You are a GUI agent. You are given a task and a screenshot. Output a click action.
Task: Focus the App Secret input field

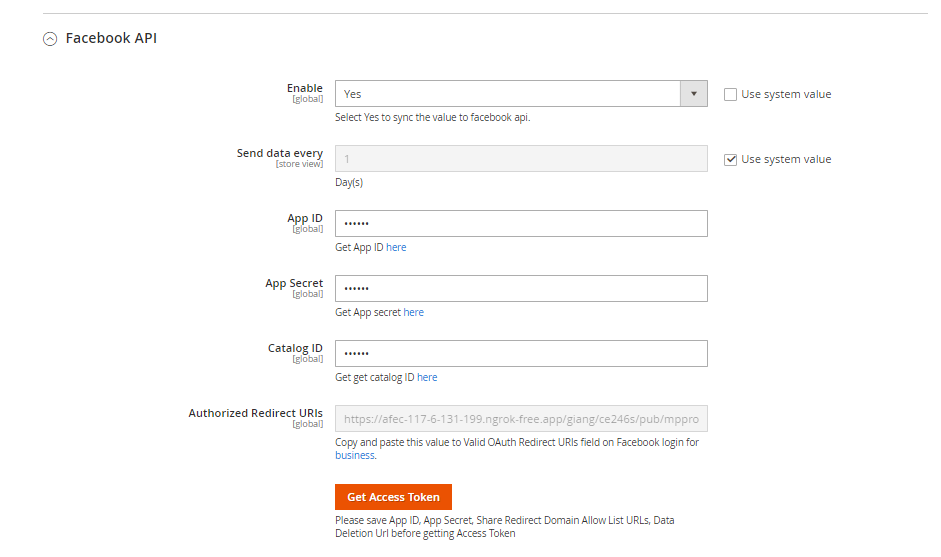coord(520,289)
